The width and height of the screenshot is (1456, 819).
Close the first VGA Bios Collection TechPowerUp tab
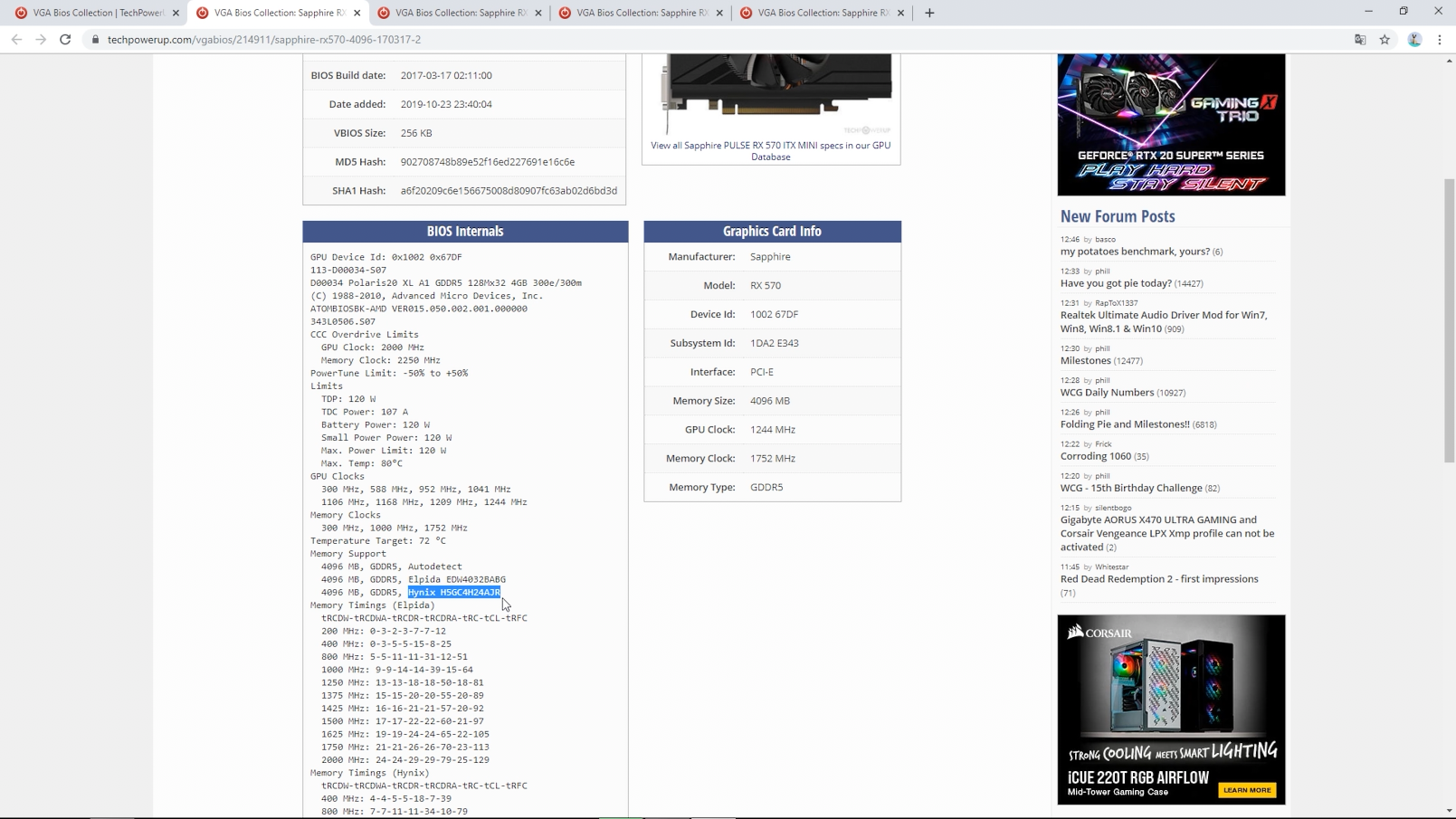tap(176, 13)
